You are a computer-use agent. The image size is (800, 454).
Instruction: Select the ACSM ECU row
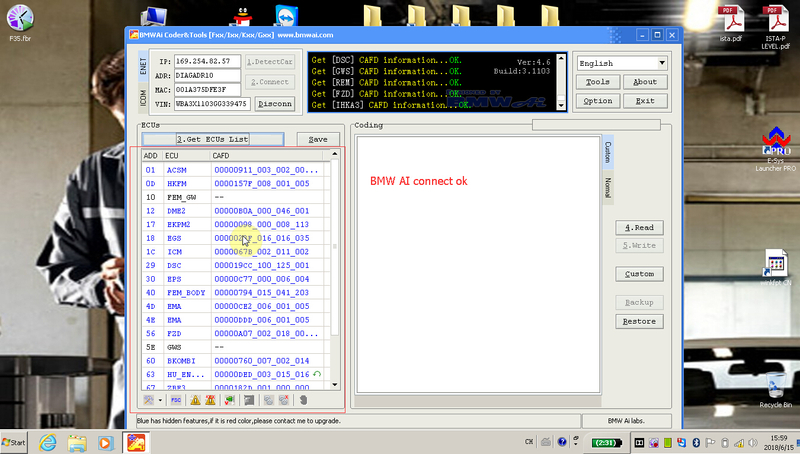pyautogui.click(x=236, y=170)
